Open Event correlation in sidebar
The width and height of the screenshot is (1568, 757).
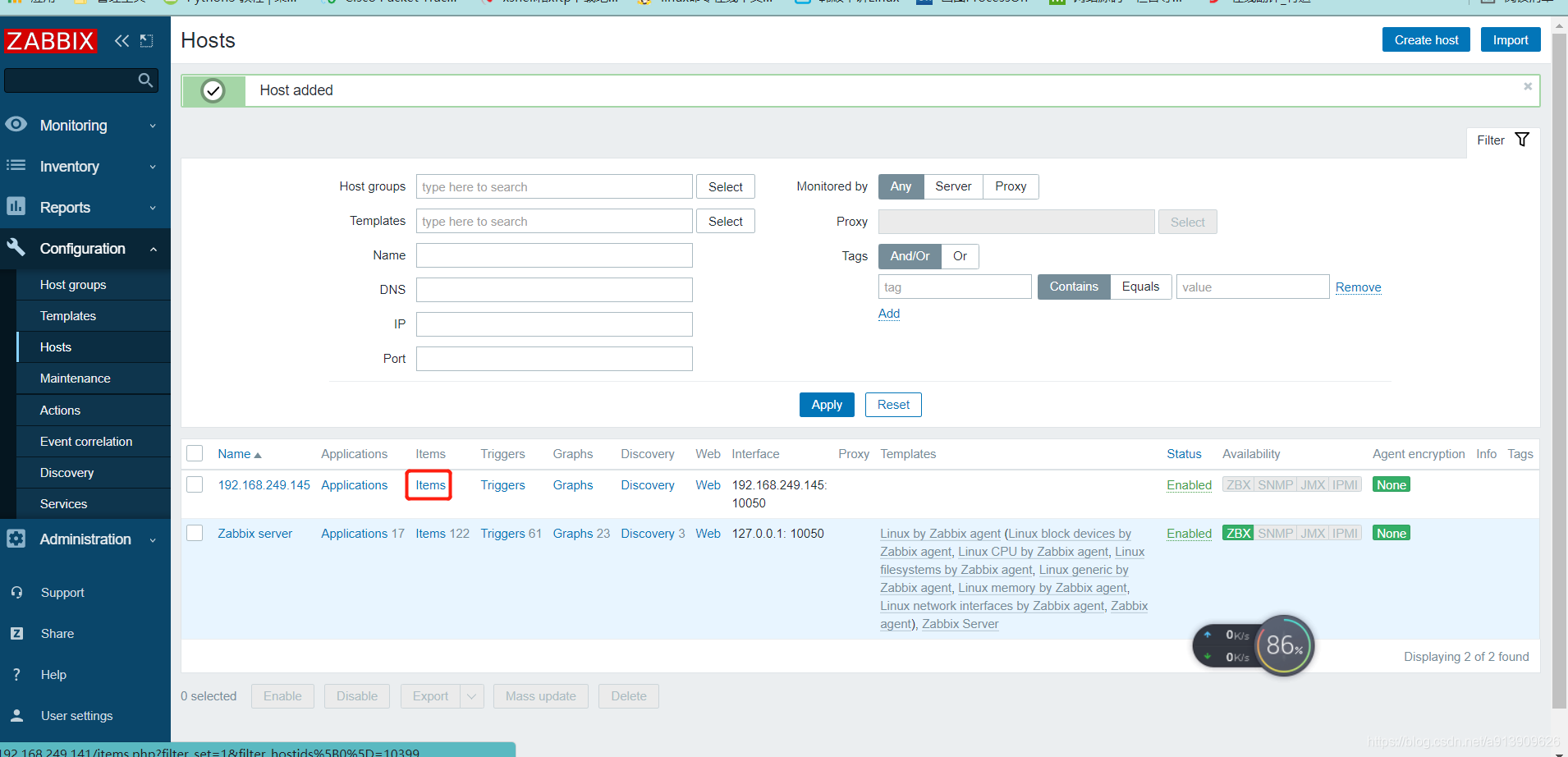[x=94, y=442]
